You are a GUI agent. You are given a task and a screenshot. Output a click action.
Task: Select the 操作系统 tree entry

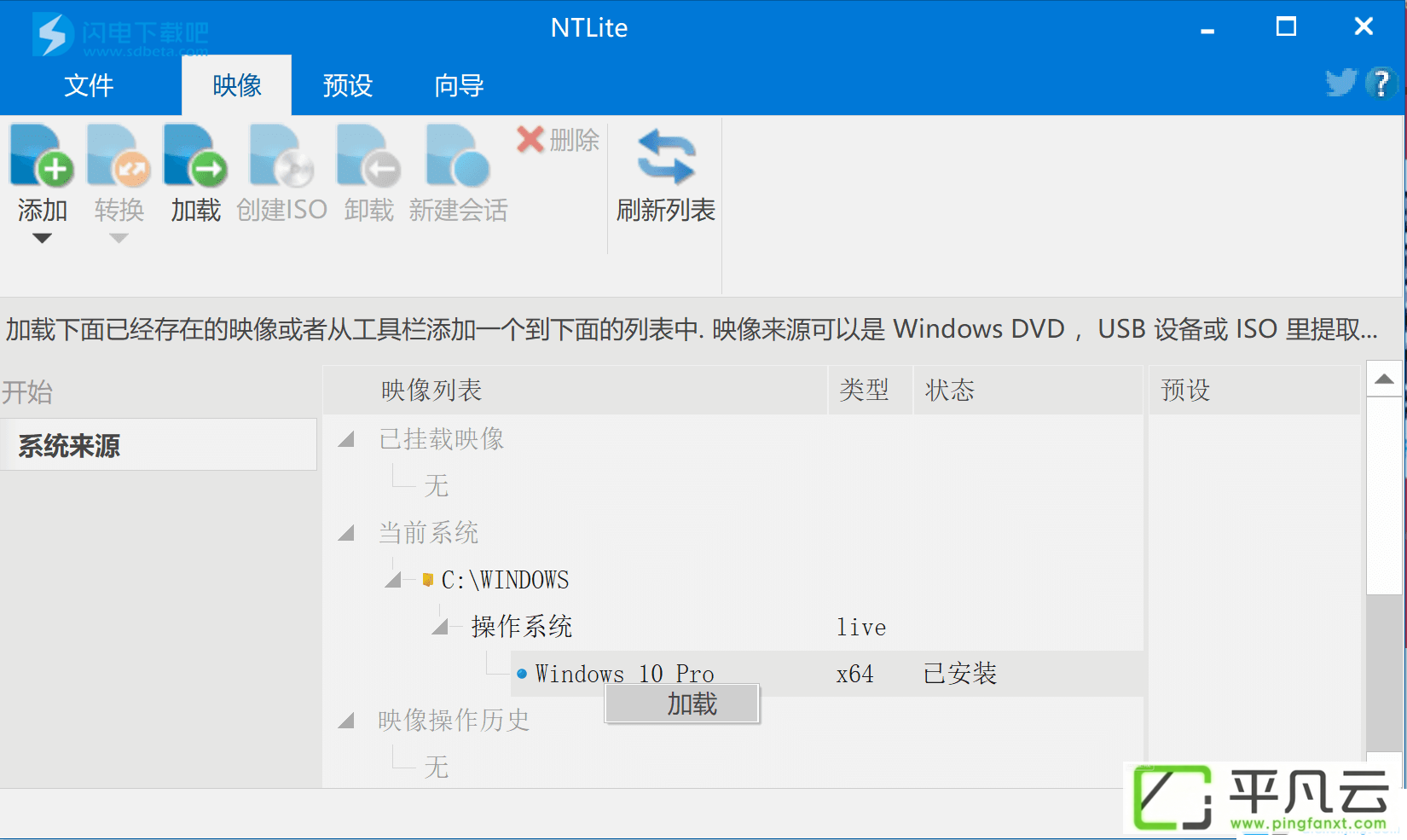tap(522, 627)
